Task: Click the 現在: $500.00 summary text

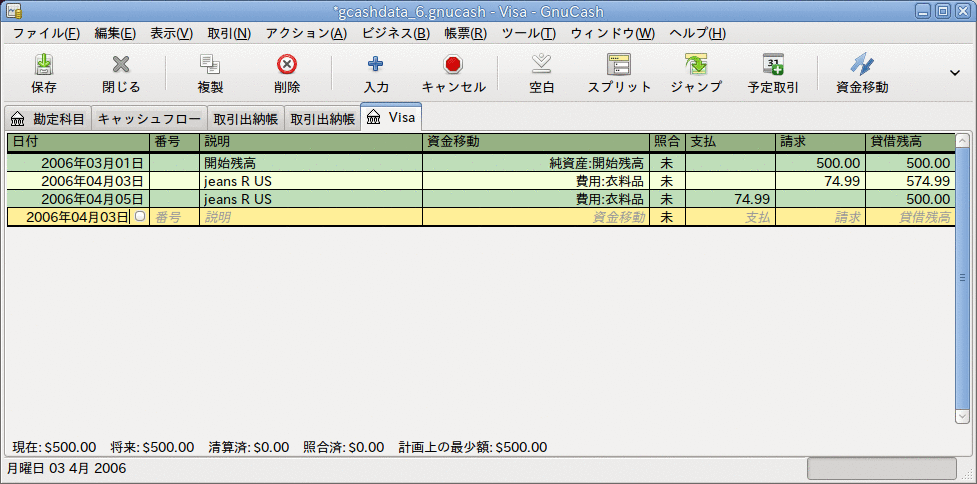Action: click(x=54, y=447)
